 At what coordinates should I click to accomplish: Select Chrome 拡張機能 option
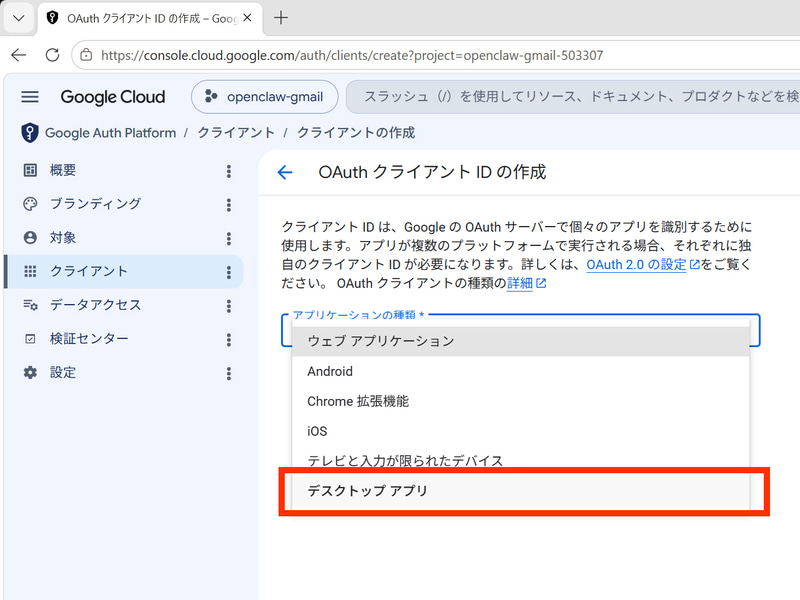click(520, 401)
